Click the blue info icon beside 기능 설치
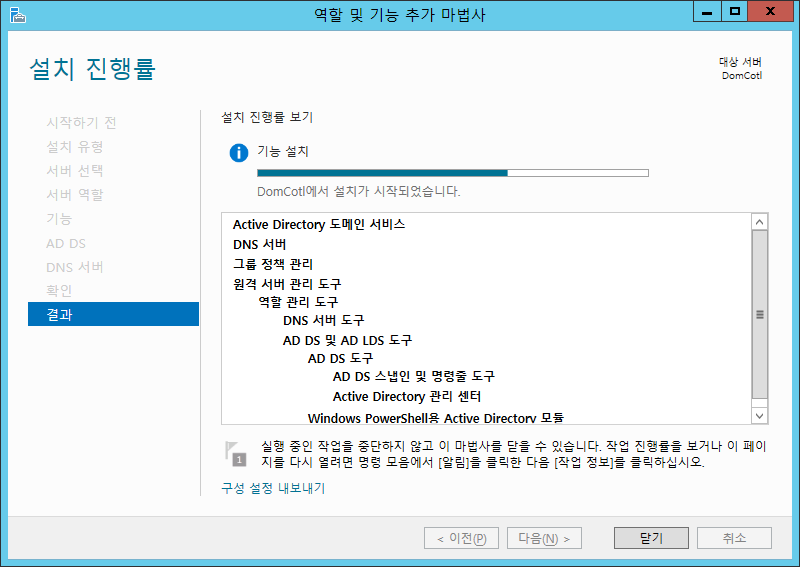Image resolution: width=800 pixels, height=567 pixels. tap(239, 153)
